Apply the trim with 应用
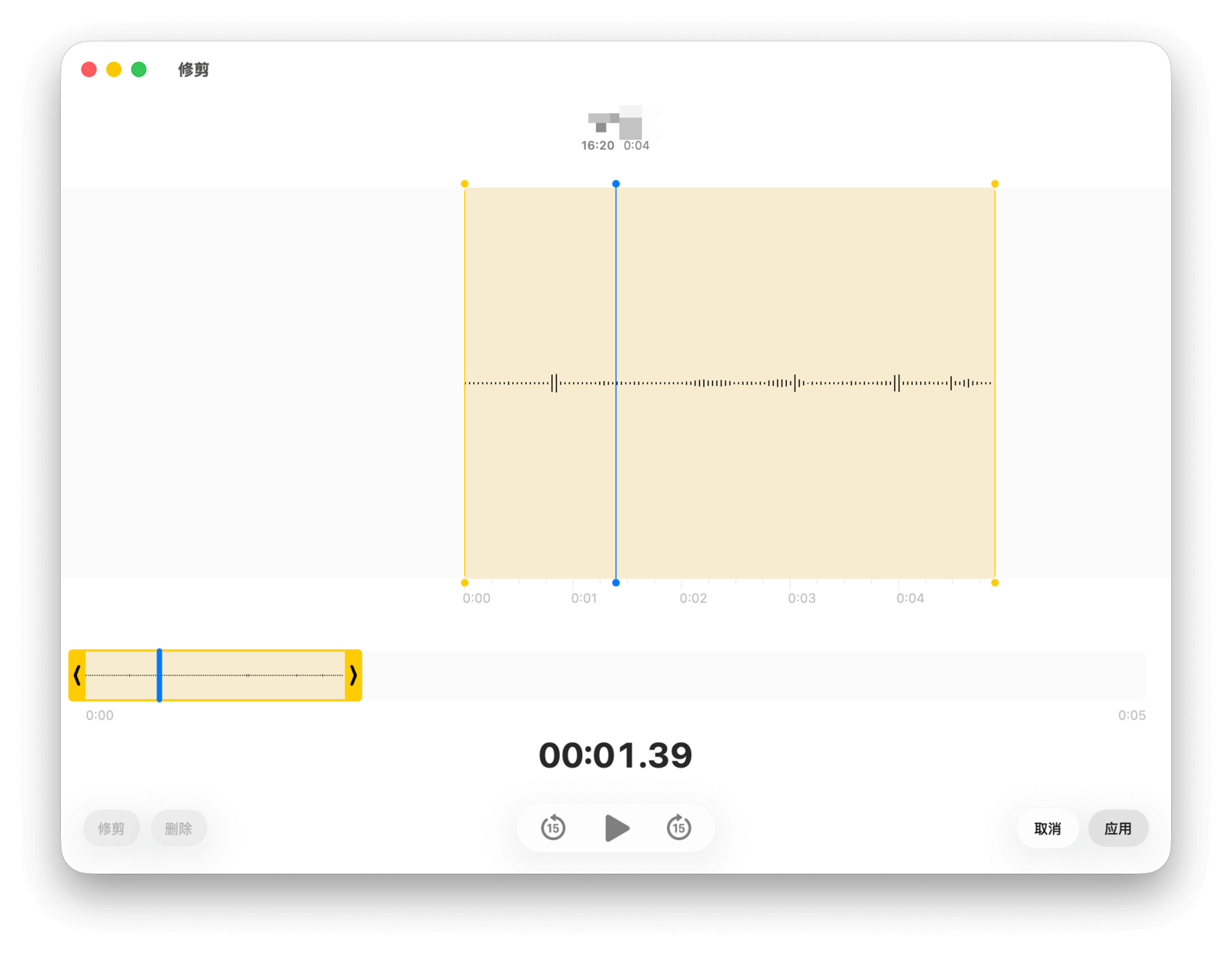Image resolution: width=1232 pixels, height=954 pixels. pos(1117,828)
